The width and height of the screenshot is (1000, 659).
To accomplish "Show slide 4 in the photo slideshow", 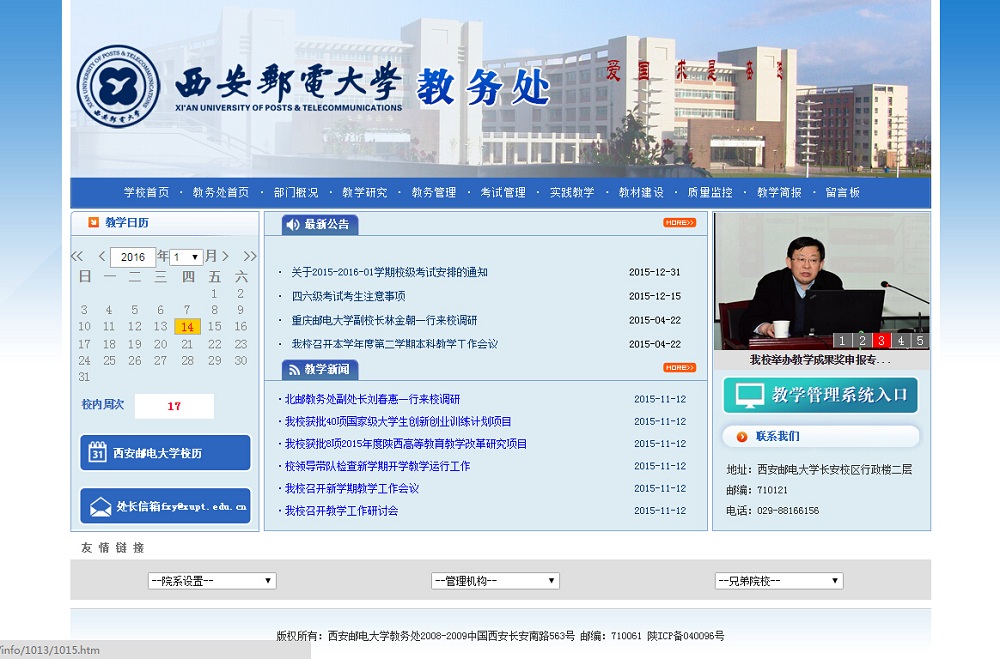I will pos(901,341).
